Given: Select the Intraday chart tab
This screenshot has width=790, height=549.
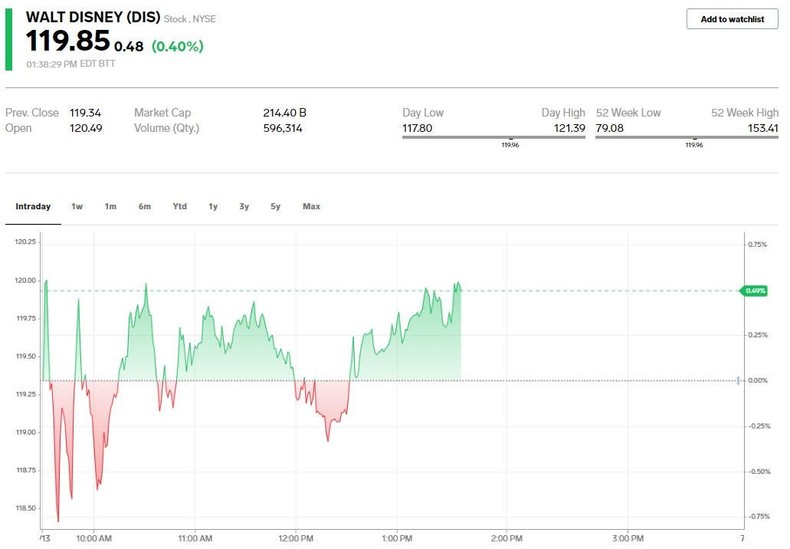Looking at the screenshot, I should (33, 207).
